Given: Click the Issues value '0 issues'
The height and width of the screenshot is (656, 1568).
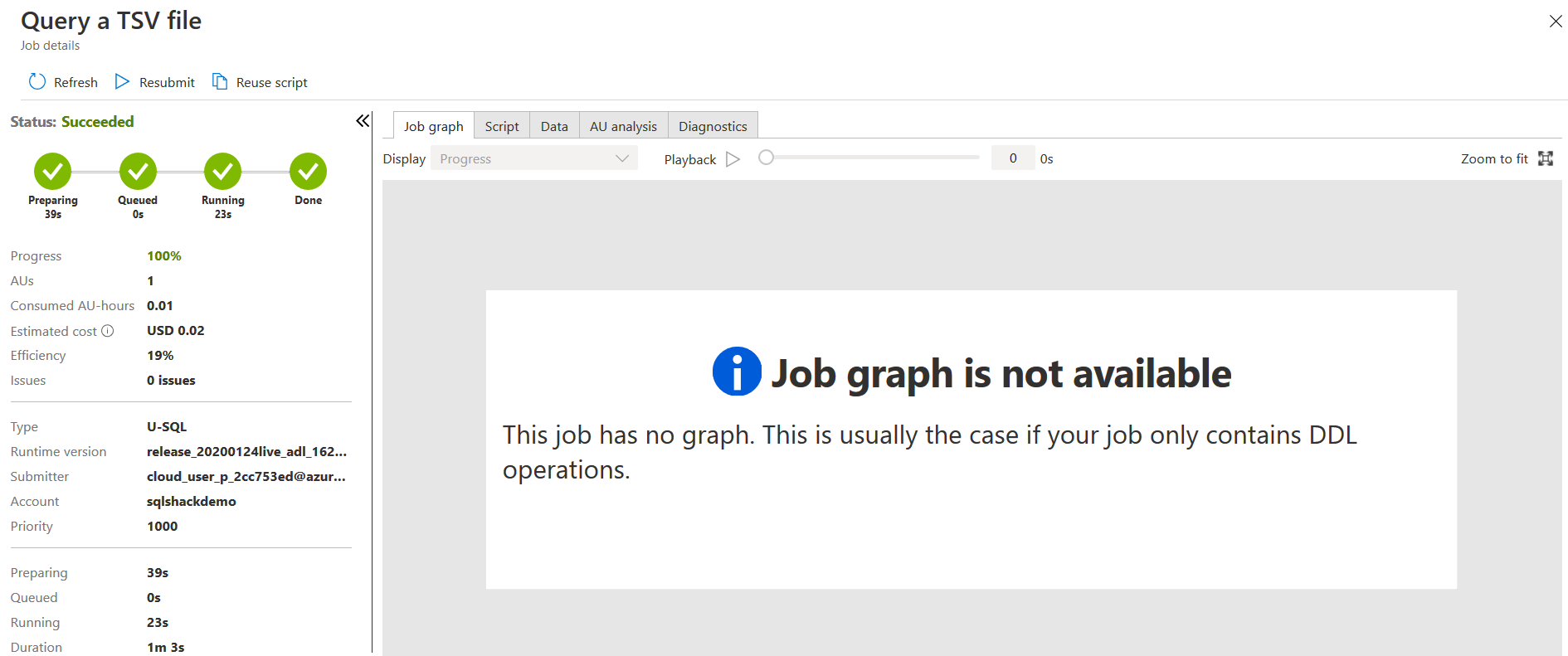Looking at the screenshot, I should pos(171,381).
